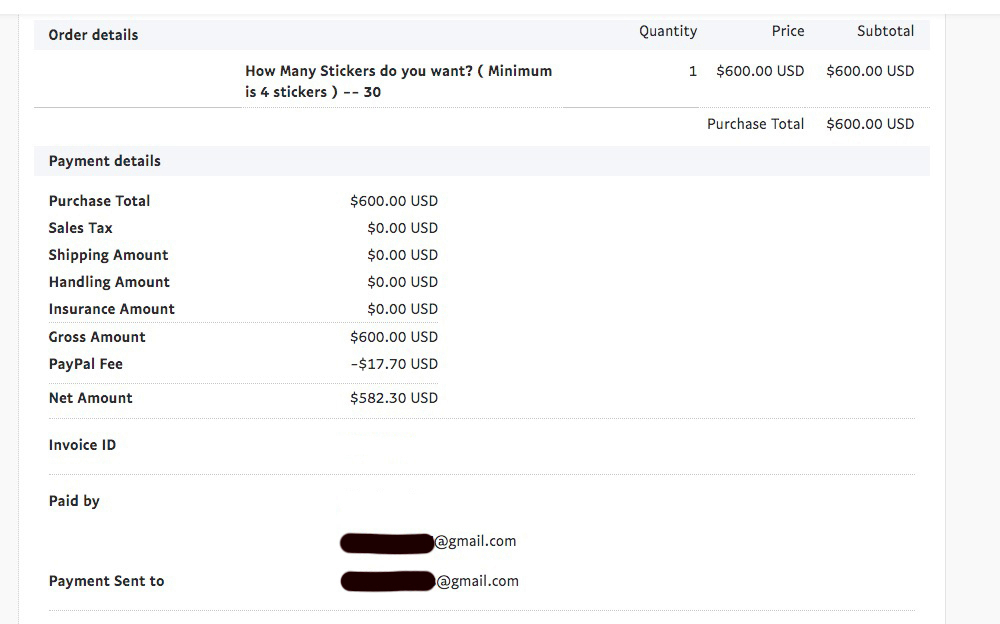Click the Paid by label

[x=74, y=501]
